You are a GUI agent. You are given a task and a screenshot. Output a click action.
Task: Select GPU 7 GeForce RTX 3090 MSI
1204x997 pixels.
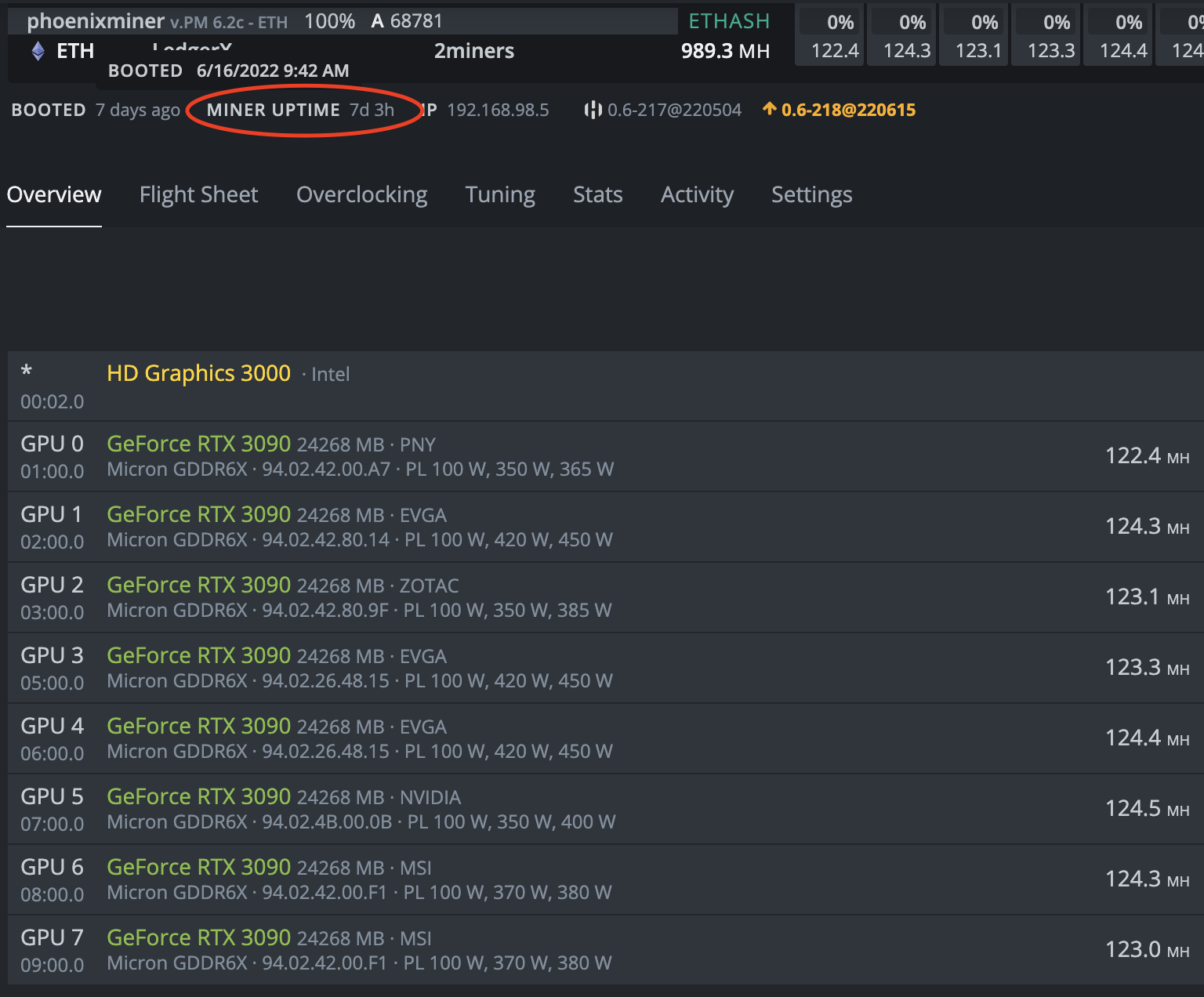point(606,950)
